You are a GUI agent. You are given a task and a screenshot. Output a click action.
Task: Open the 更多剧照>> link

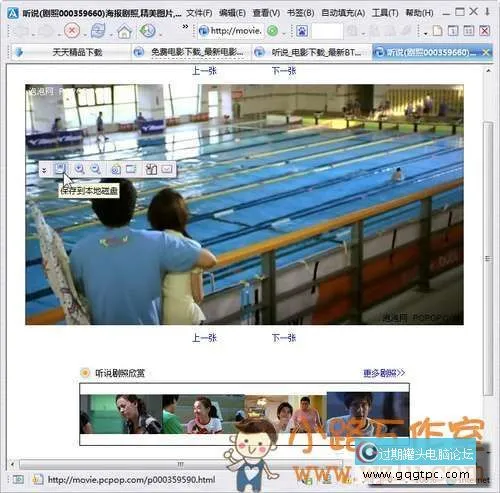click(384, 373)
